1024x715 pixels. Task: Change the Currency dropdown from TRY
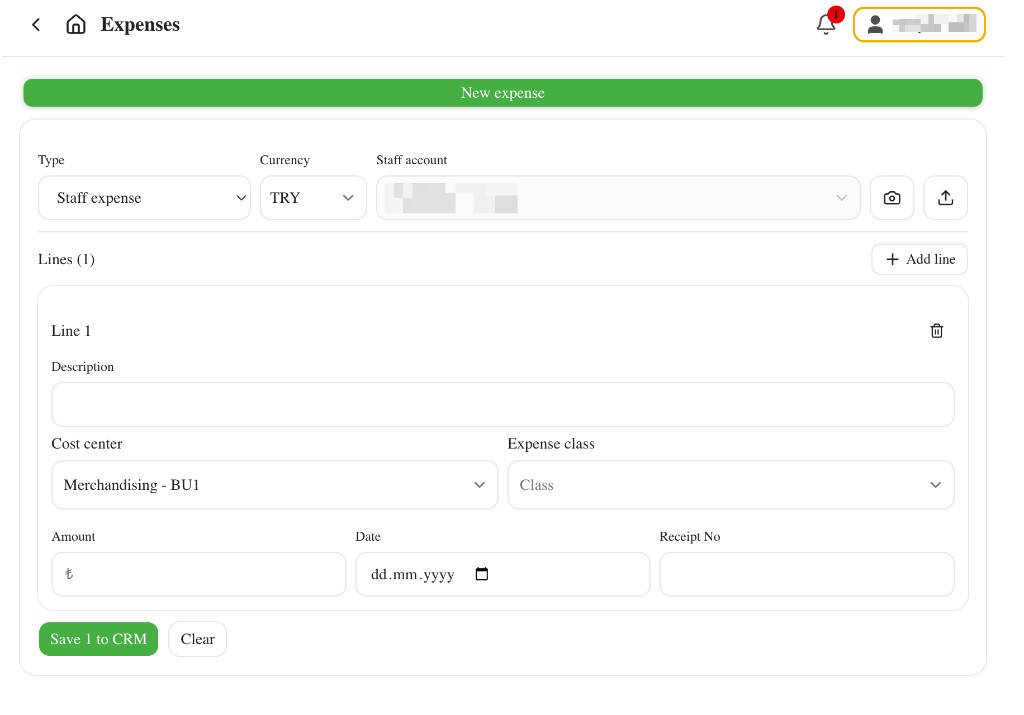pos(313,198)
